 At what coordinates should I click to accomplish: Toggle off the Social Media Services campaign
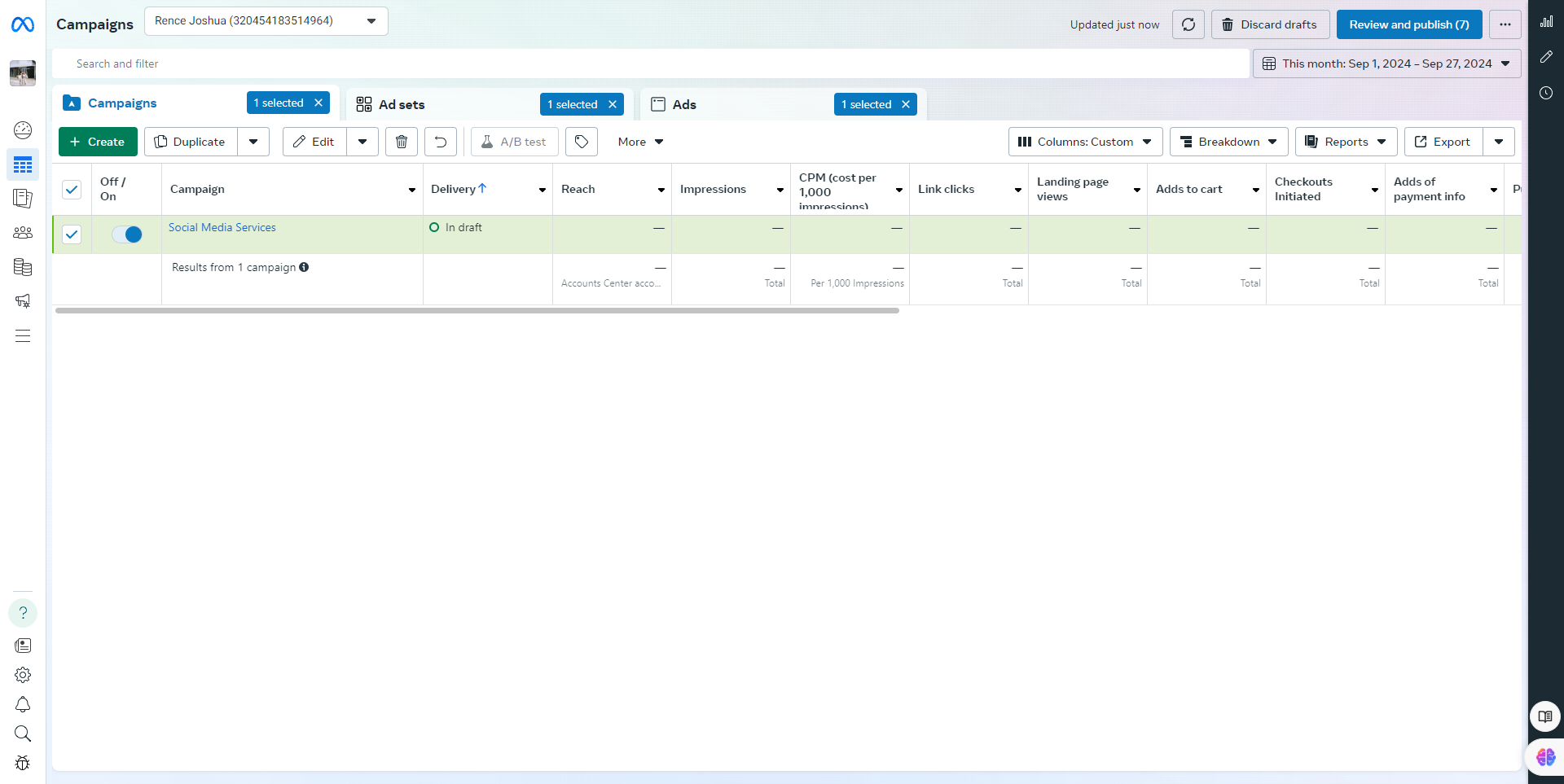click(x=127, y=234)
